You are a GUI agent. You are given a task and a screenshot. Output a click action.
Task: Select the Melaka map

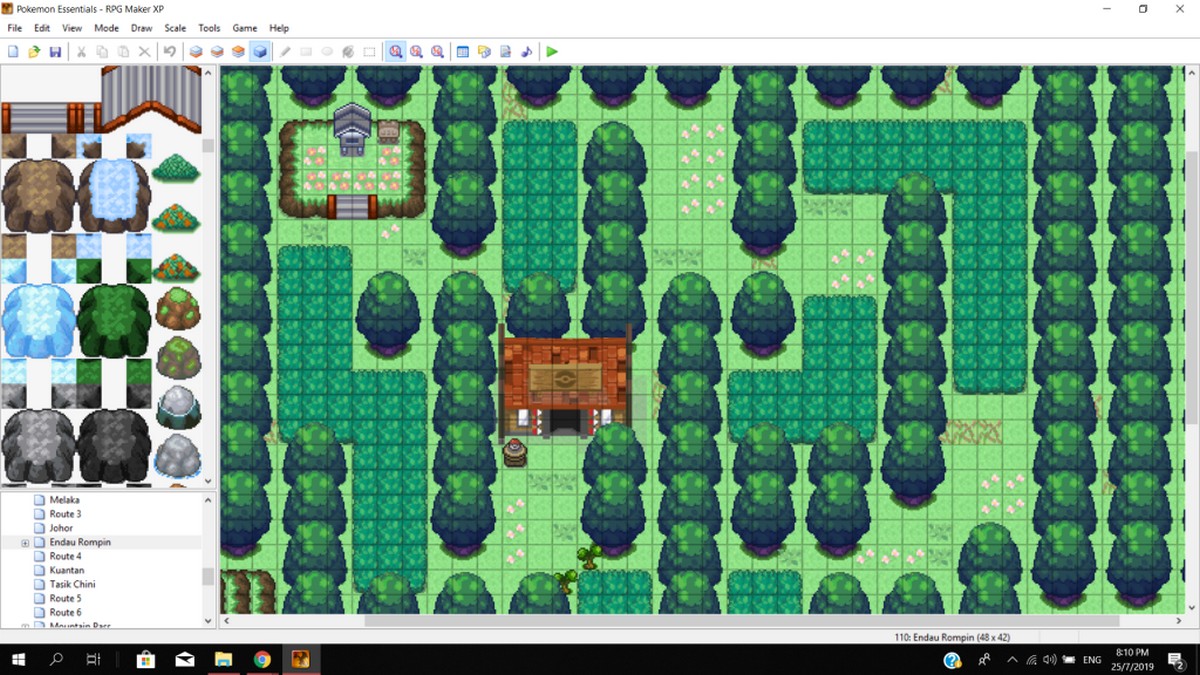pos(64,500)
